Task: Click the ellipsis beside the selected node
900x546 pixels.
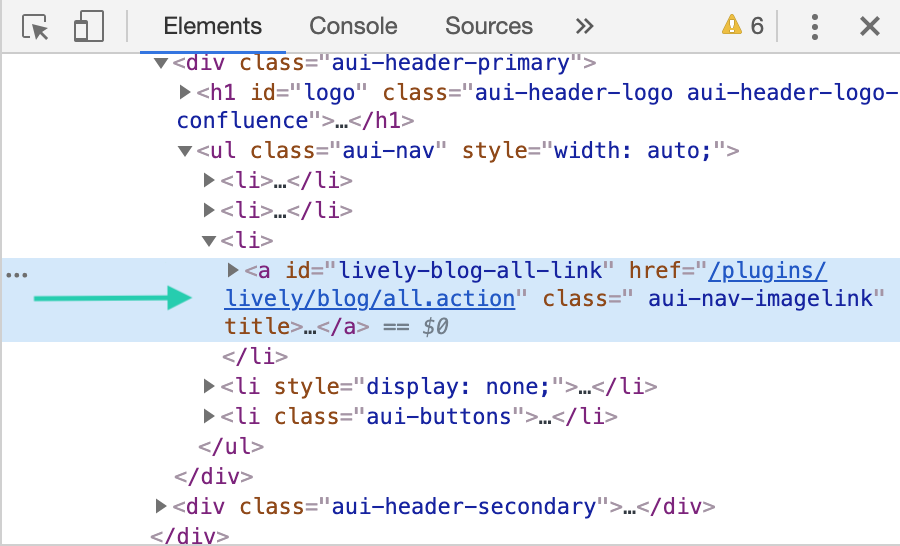Action: (x=16, y=272)
